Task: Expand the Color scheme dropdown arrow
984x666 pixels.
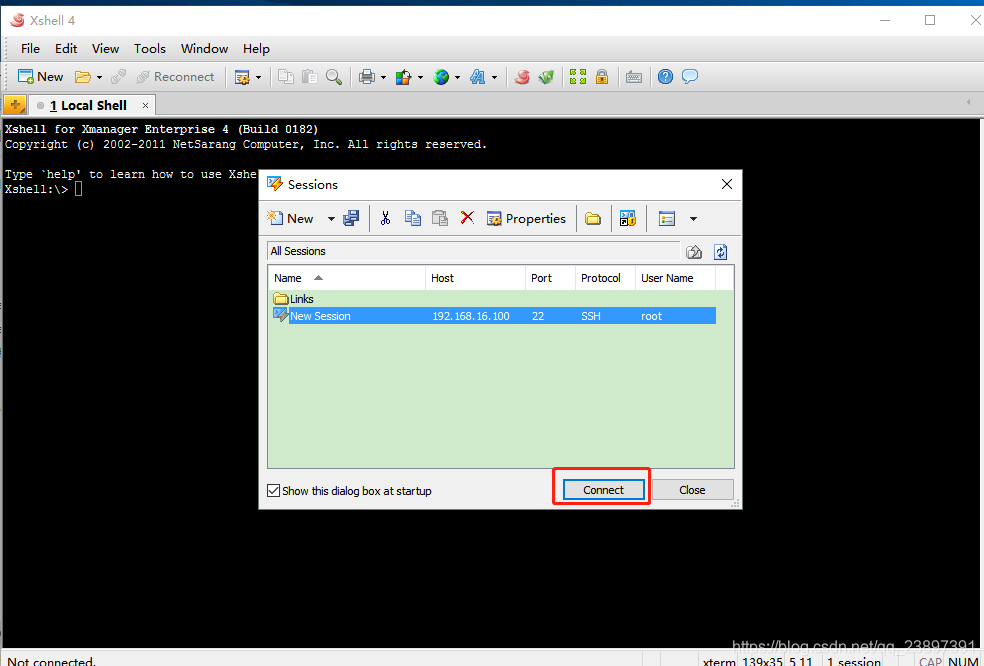Action: (x=420, y=77)
